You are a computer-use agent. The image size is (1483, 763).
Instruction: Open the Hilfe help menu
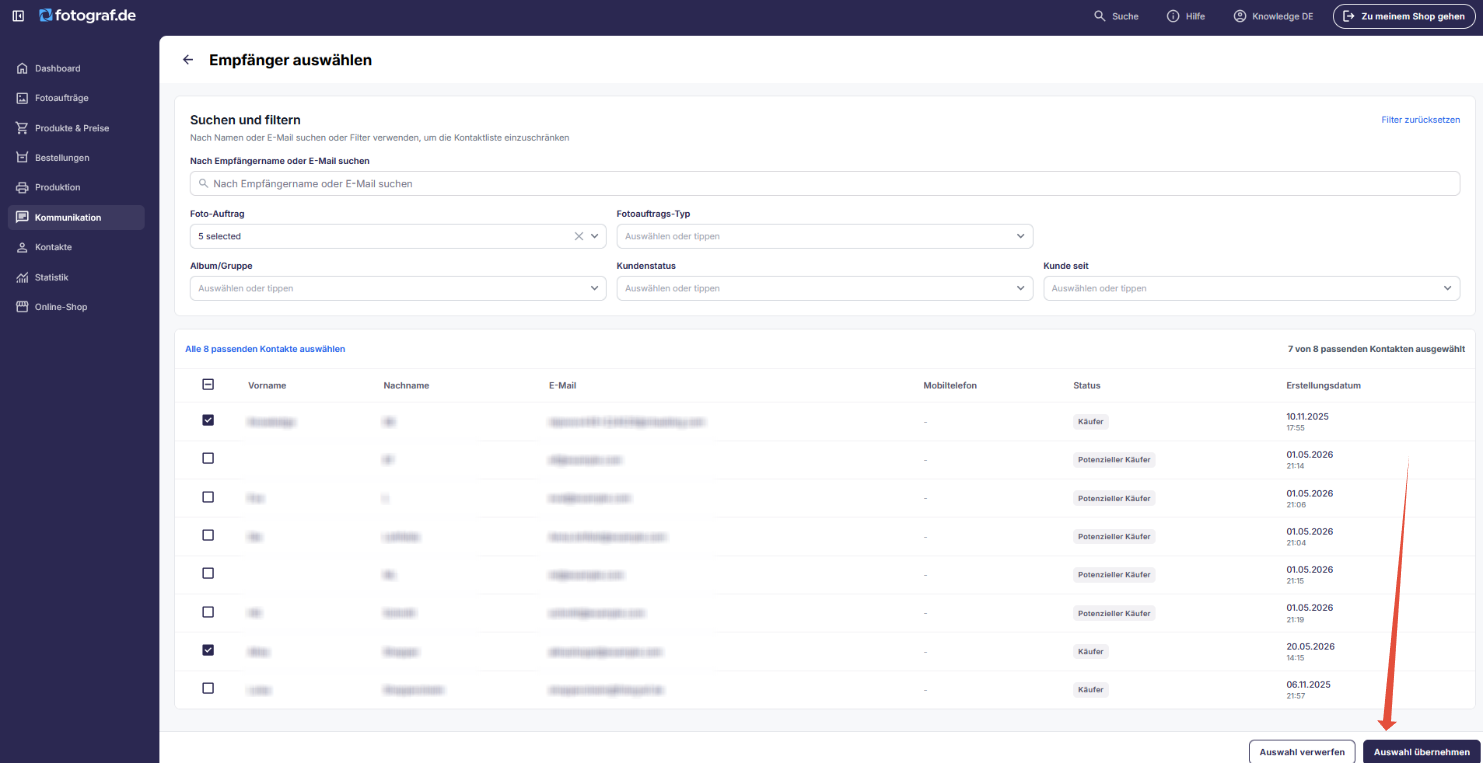click(1185, 16)
